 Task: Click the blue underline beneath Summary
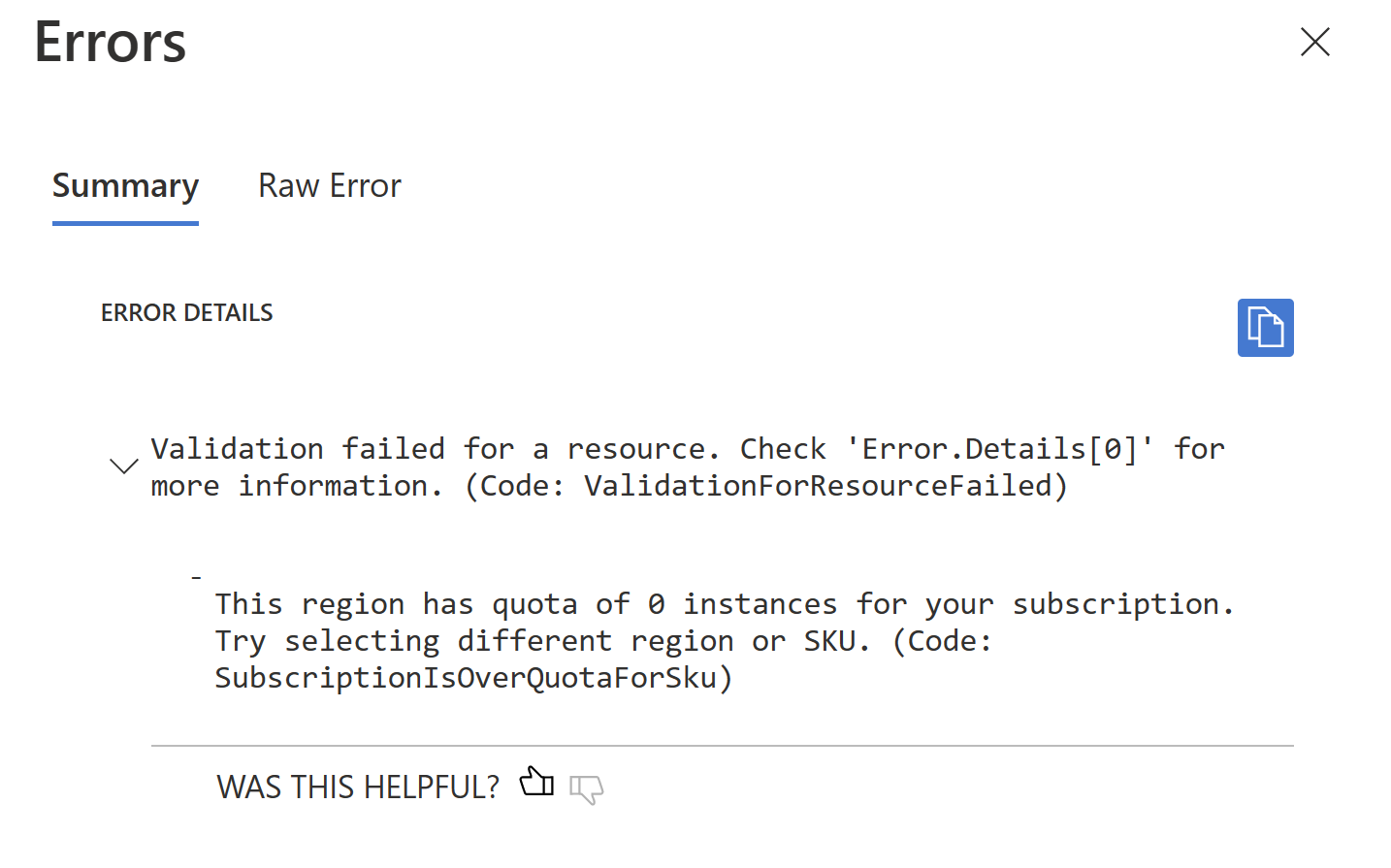[x=125, y=223]
